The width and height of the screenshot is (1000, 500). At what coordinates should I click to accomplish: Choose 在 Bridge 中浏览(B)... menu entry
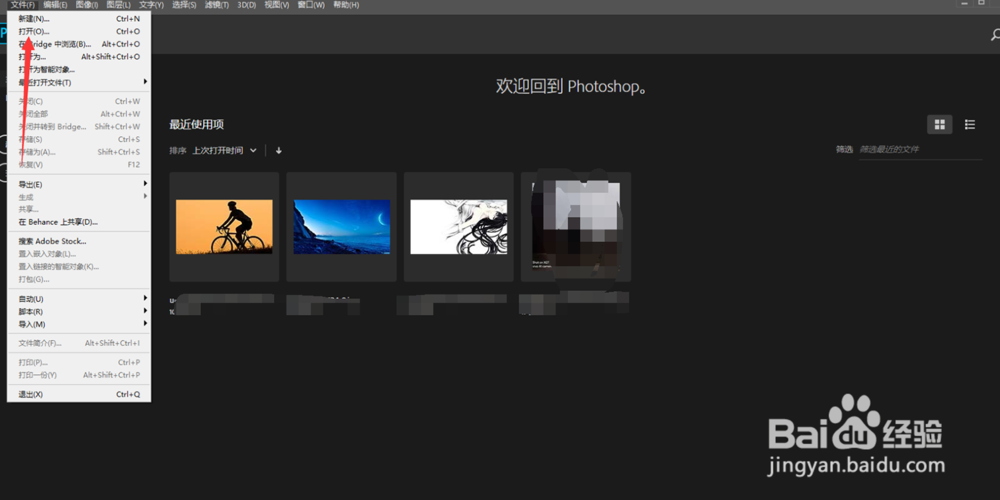pyautogui.click(x=79, y=44)
